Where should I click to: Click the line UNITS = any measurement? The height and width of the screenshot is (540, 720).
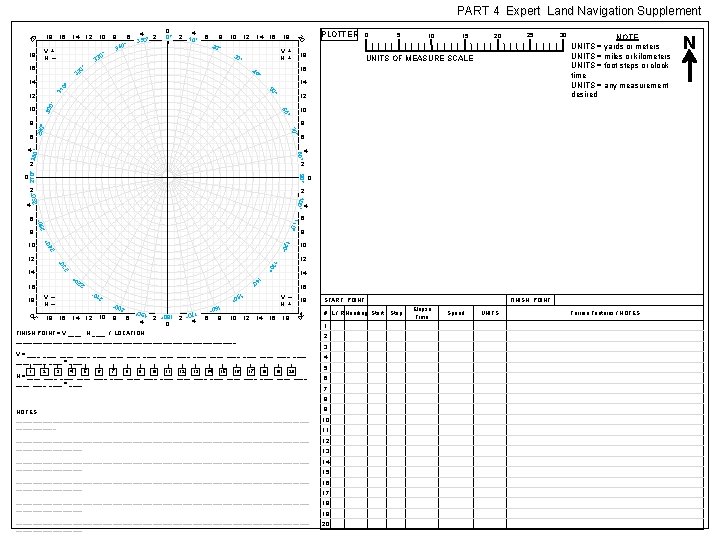pos(620,85)
